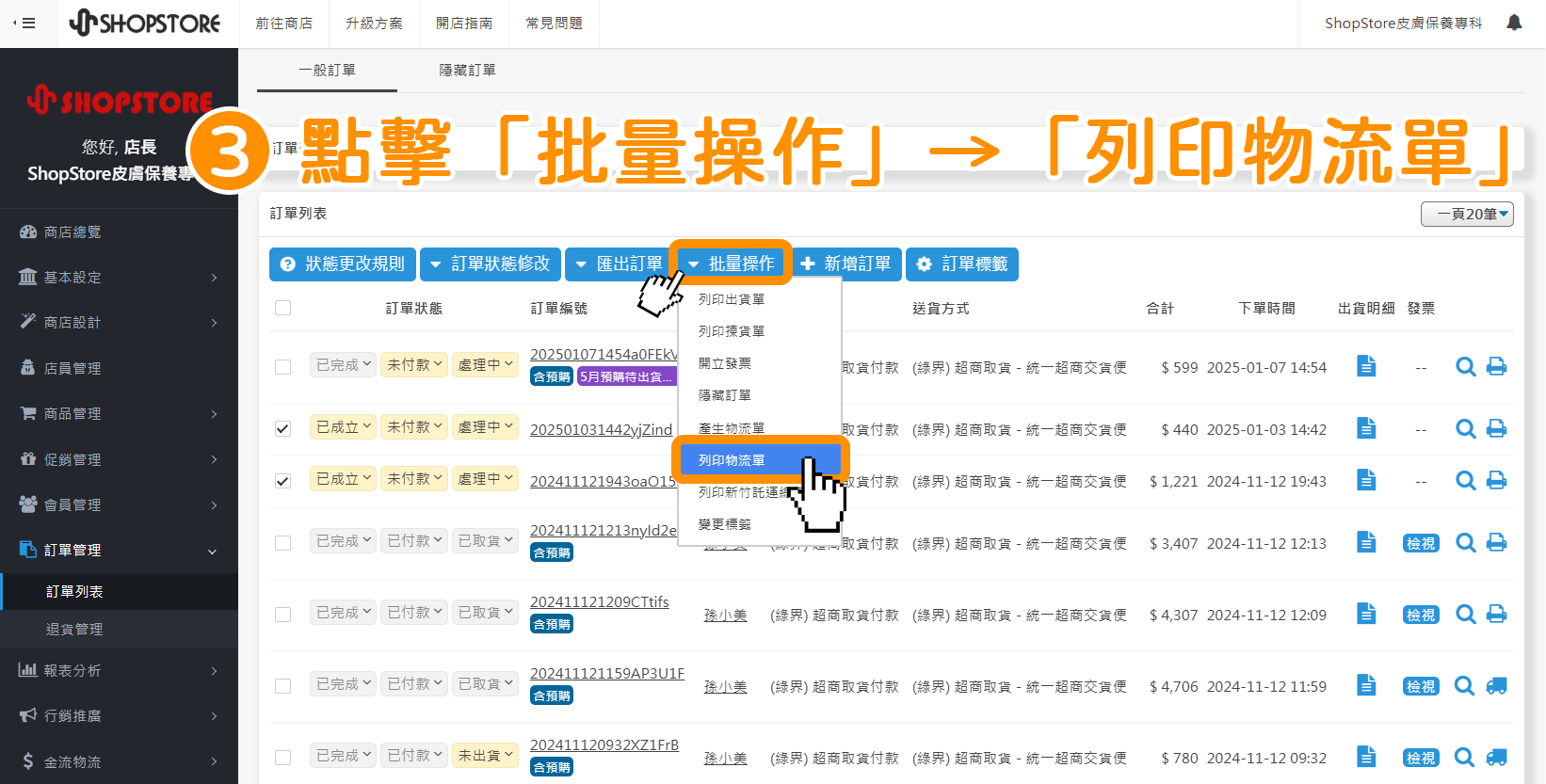
Task: Print icon for order $440 row
Action: point(1496,428)
